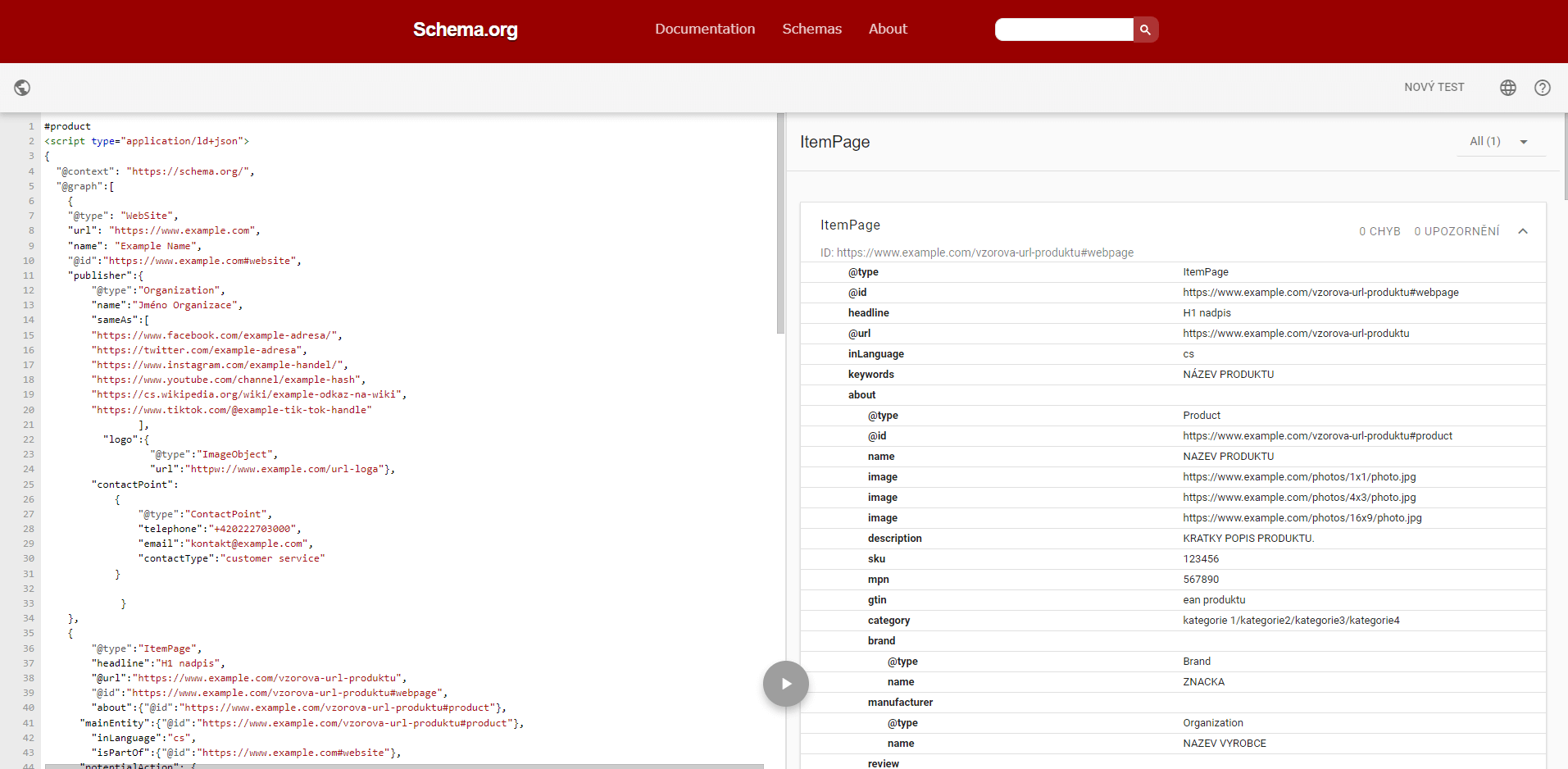Screen dimensions: 1568x769
Task: Open the help question mark icon
Action: click(1543, 88)
